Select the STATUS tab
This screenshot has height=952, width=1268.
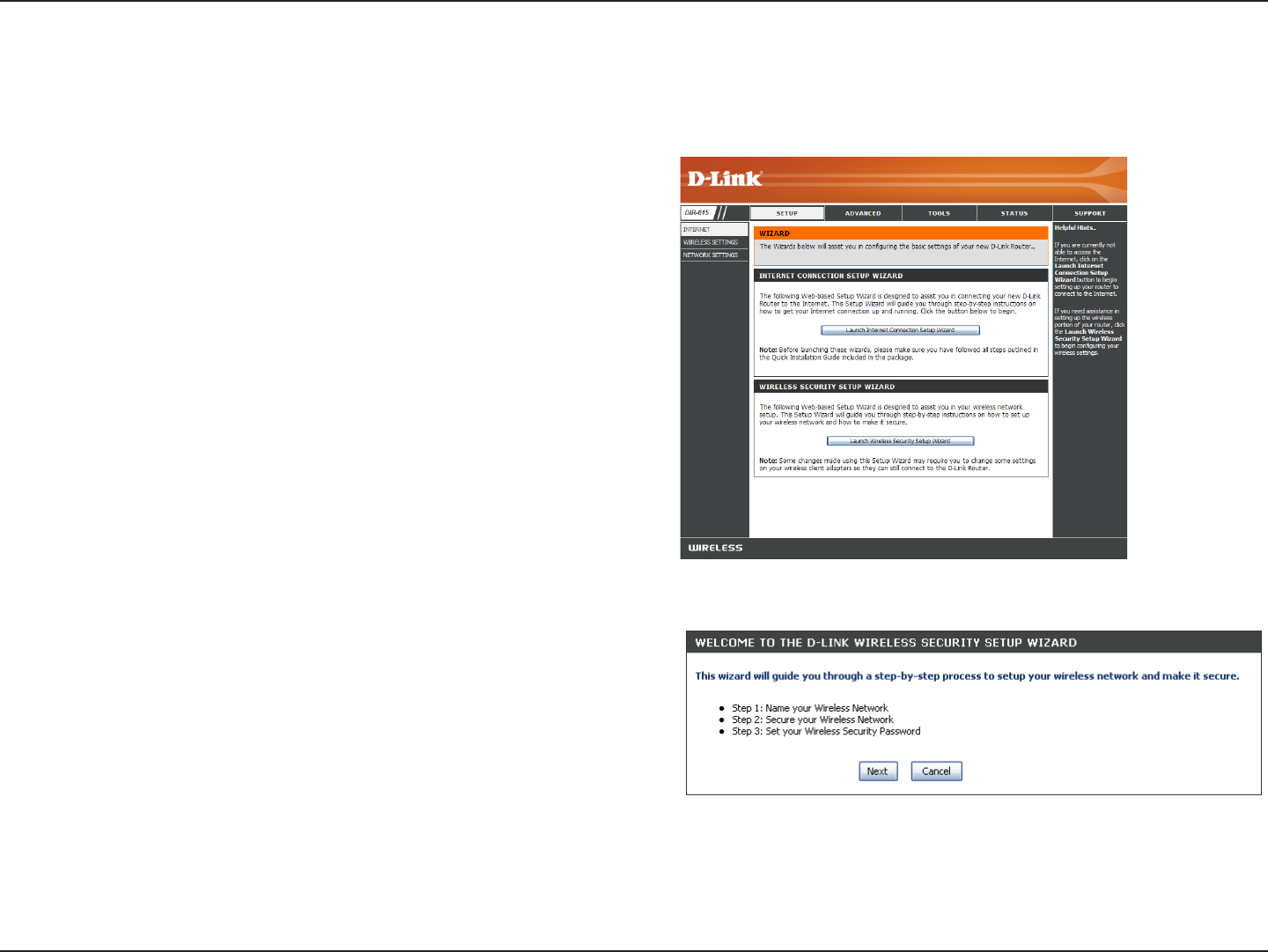[1014, 213]
